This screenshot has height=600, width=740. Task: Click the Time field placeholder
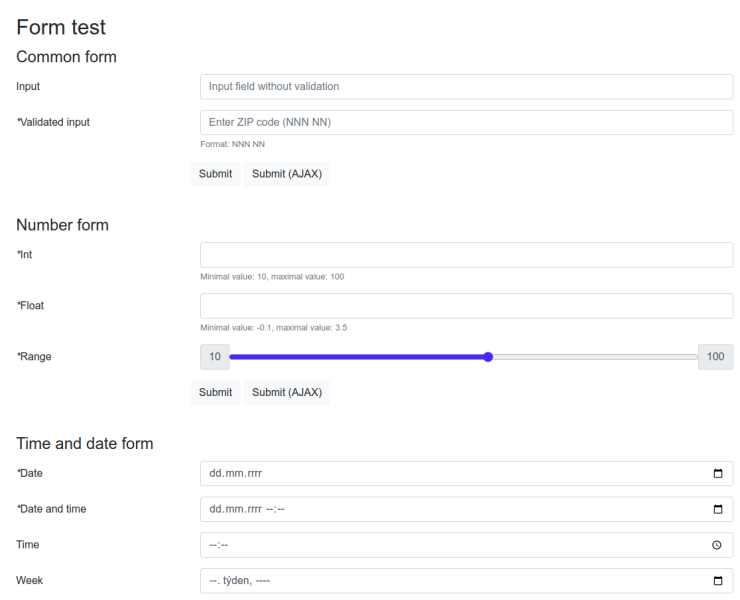(x=219, y=545)
